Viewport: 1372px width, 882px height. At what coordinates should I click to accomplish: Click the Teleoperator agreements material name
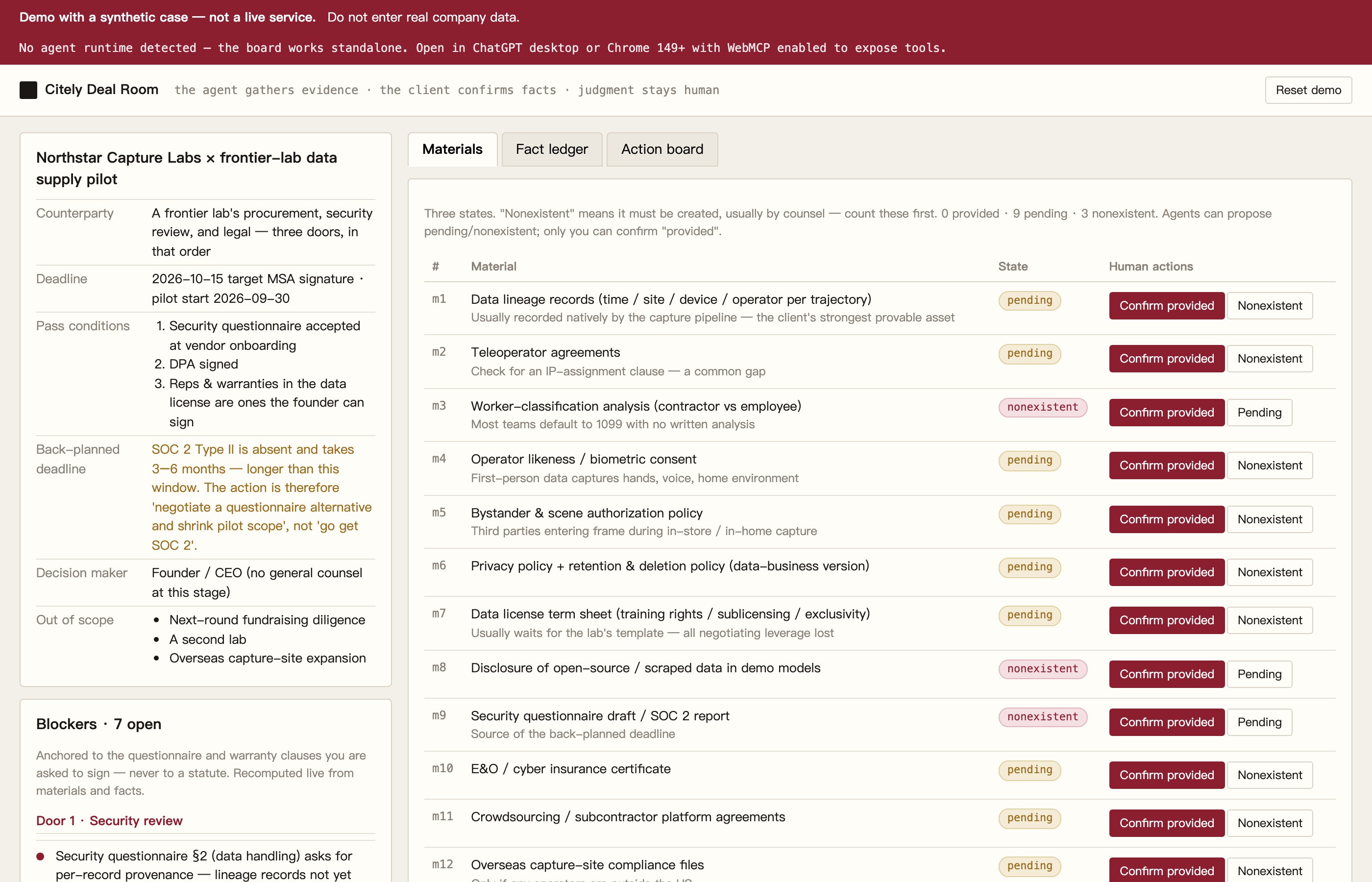(545, 352)
